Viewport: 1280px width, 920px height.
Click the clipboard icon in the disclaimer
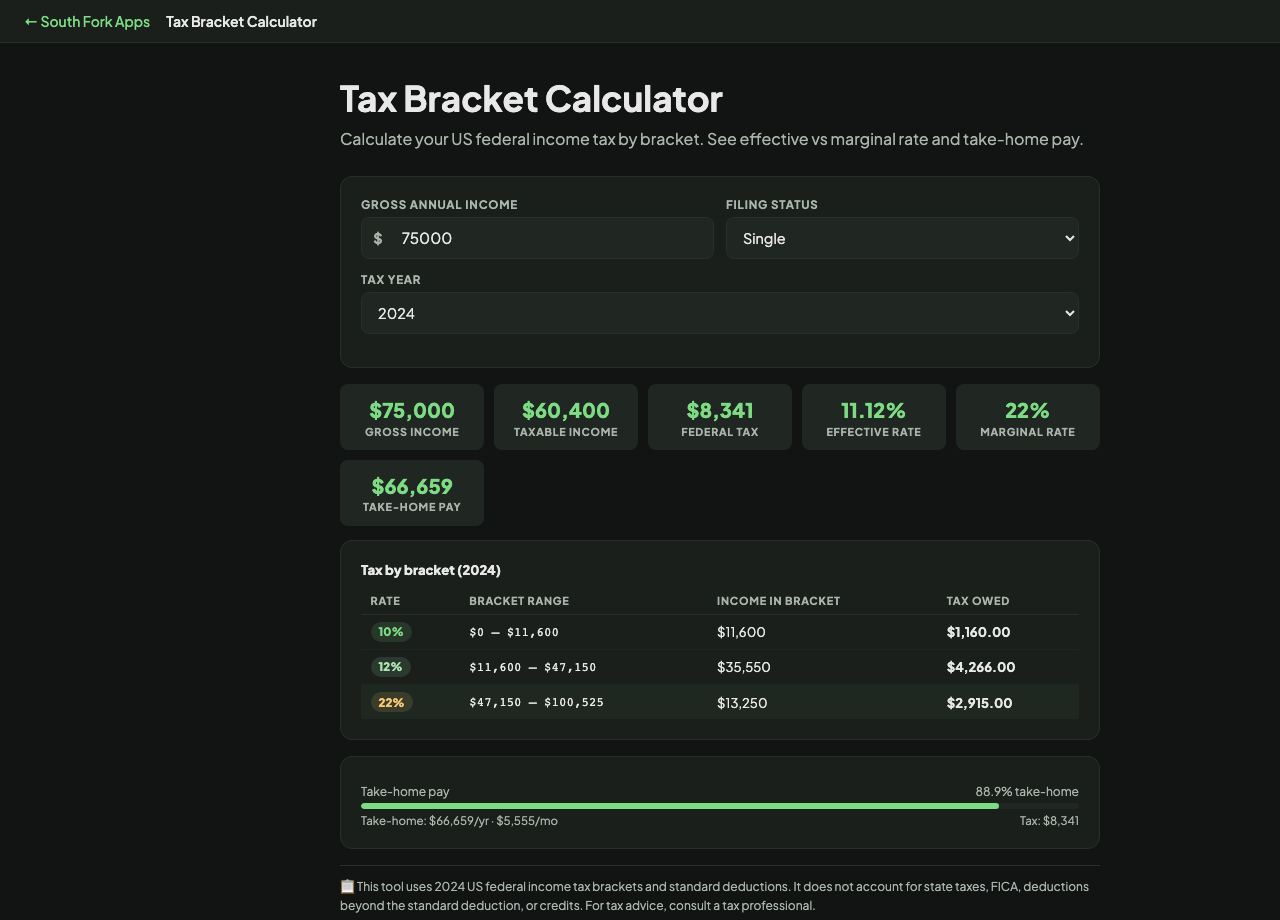pyautogui.click(x=347, y=886)
